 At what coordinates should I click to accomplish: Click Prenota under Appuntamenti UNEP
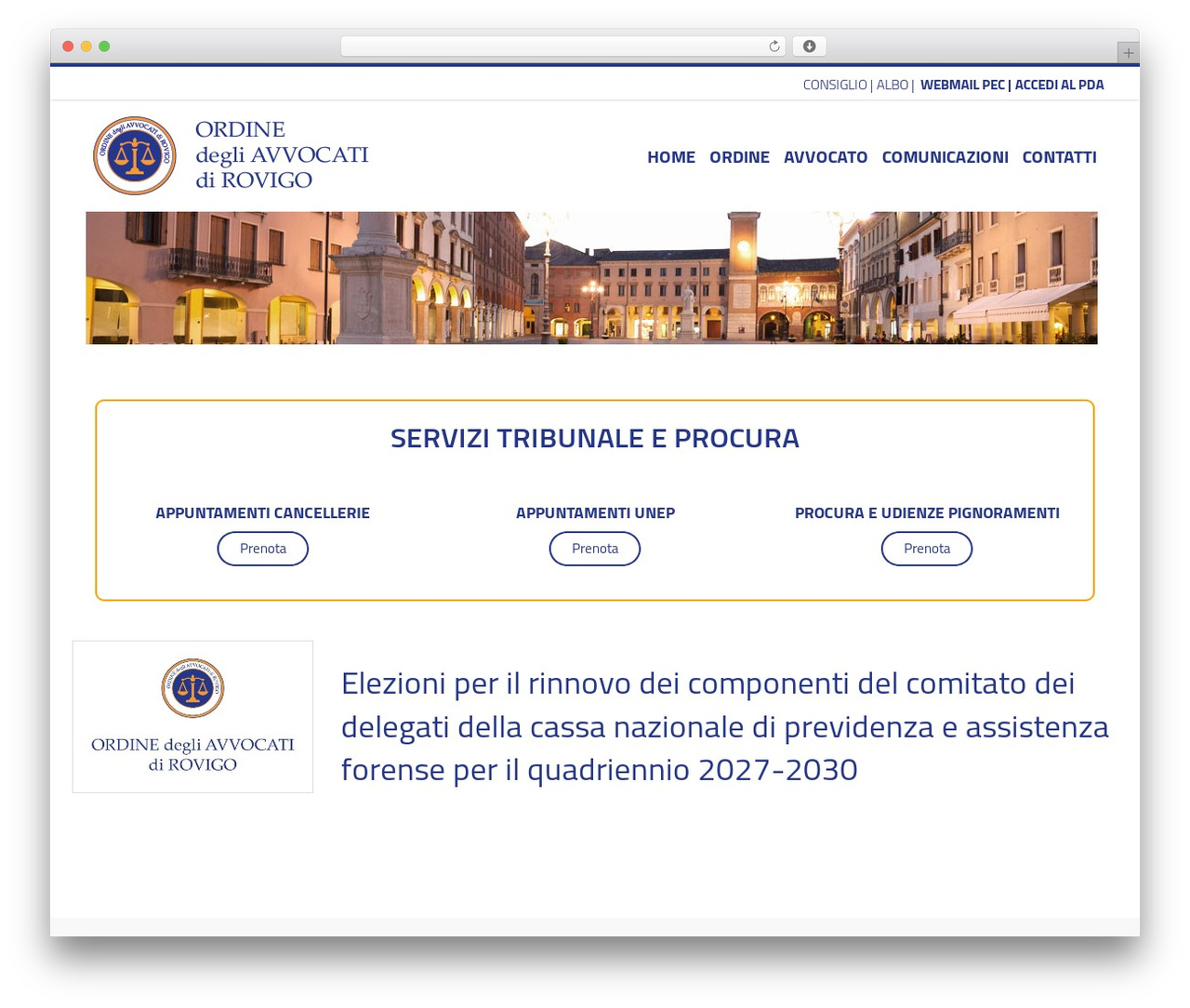(595, 549)
